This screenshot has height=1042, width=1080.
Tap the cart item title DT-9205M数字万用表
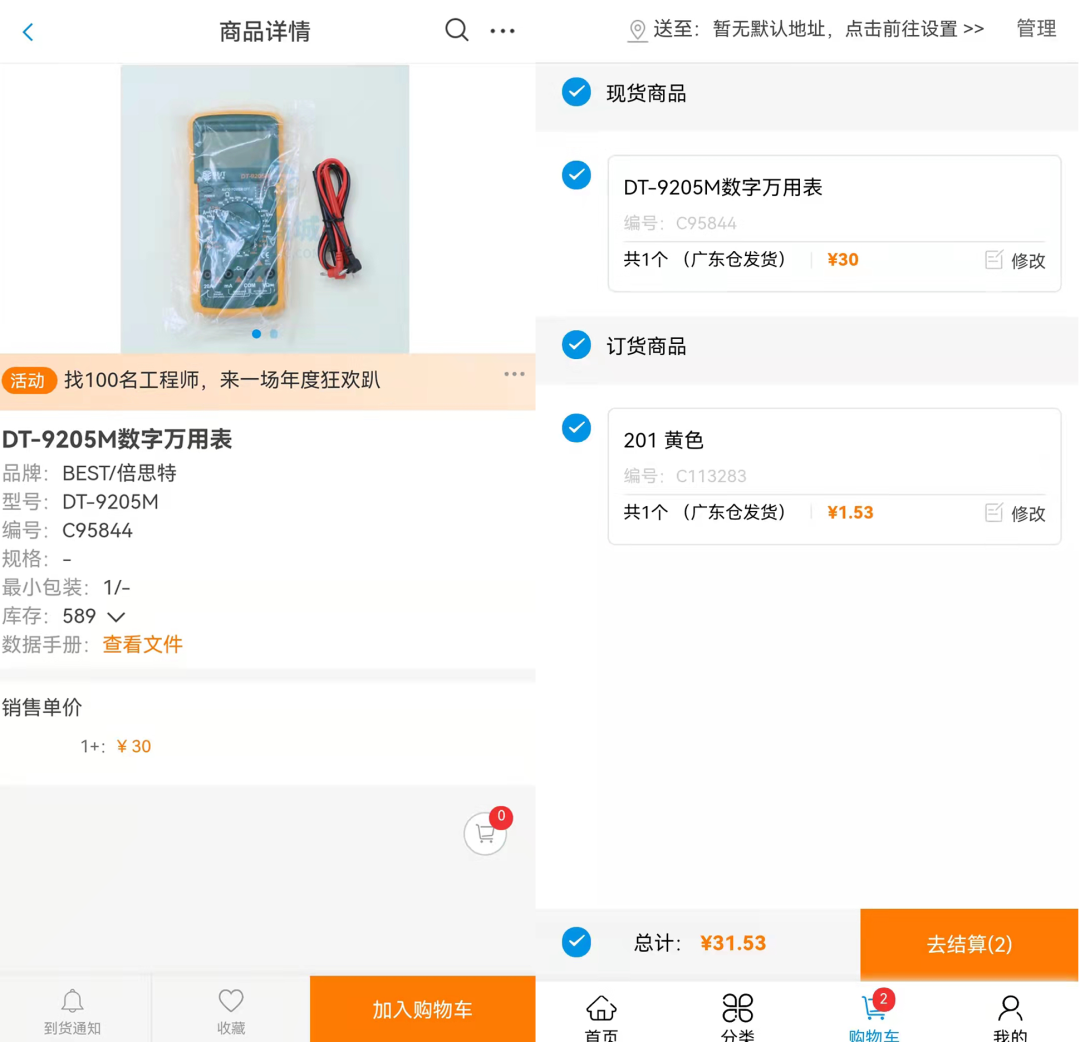(x=723, y=187)
